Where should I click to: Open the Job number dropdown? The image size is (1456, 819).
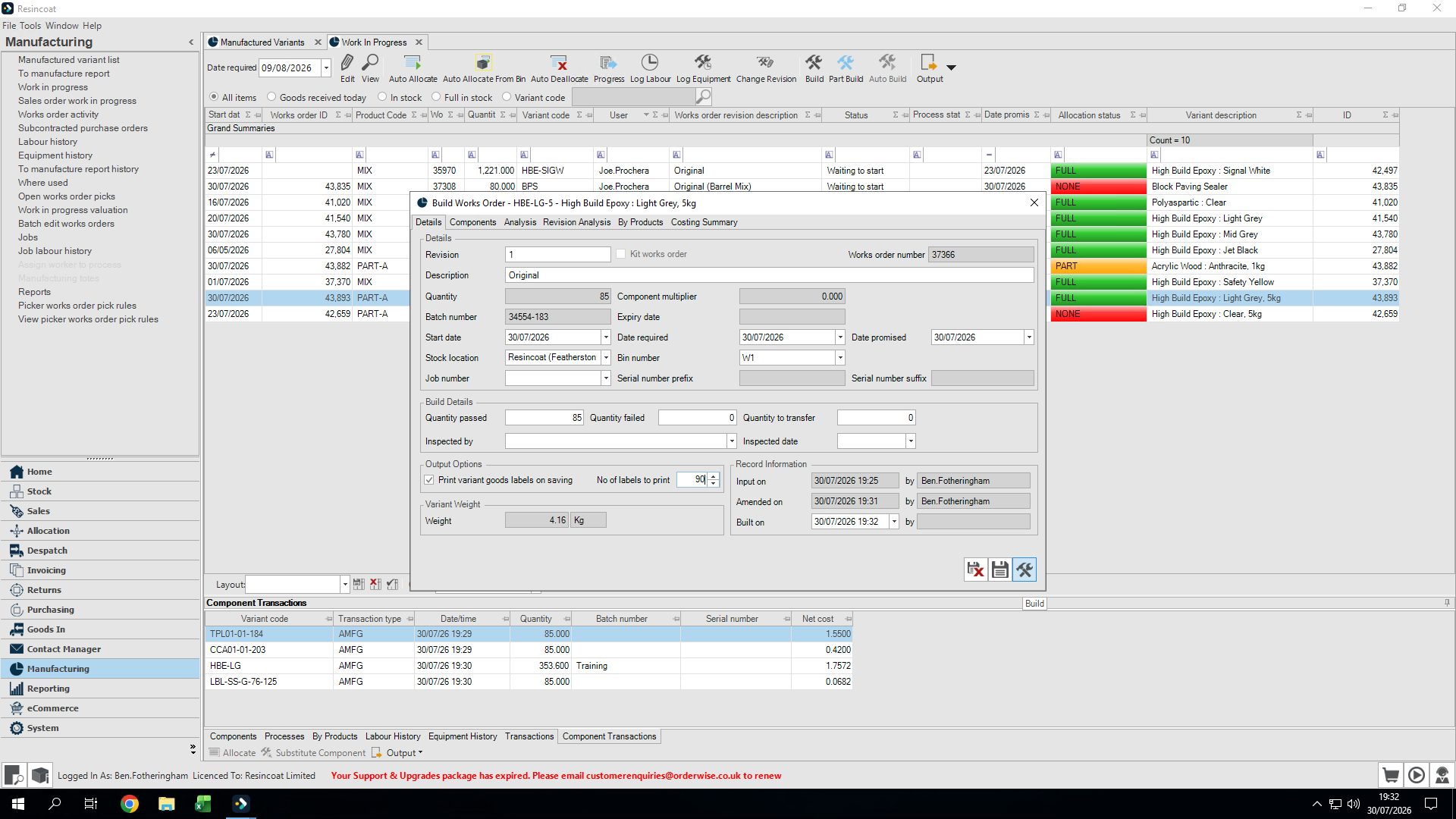click(606, 378)
